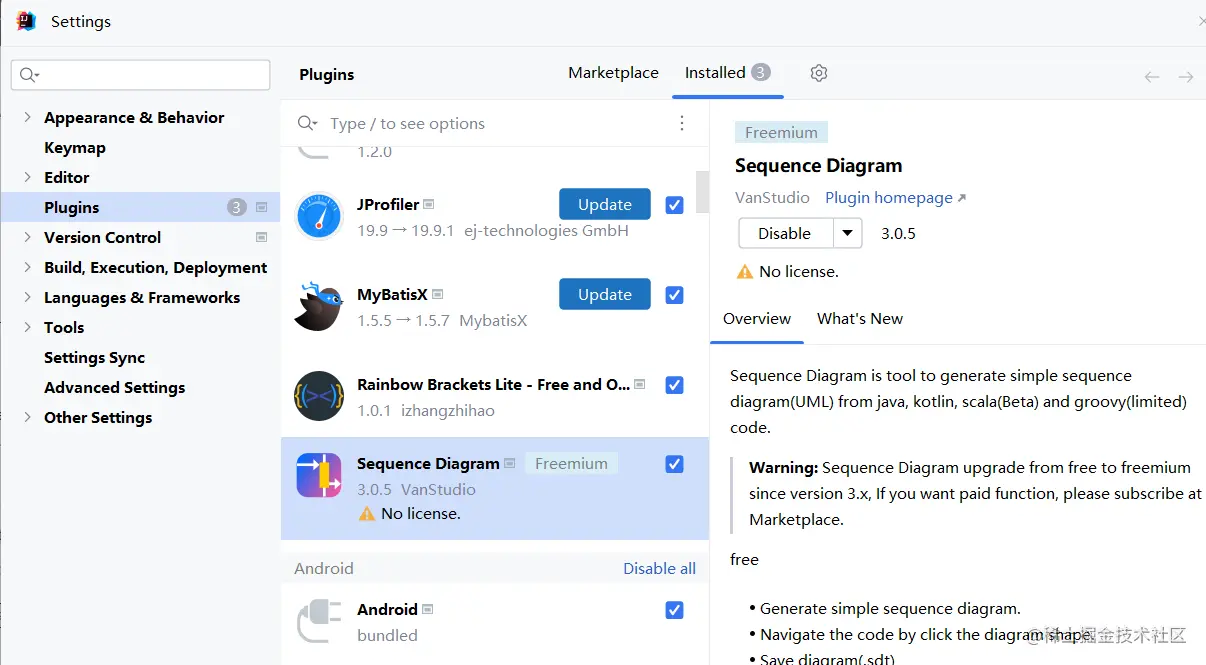Select Advanced Settings in the tree

pyautogui.click(x=114, y=387)
